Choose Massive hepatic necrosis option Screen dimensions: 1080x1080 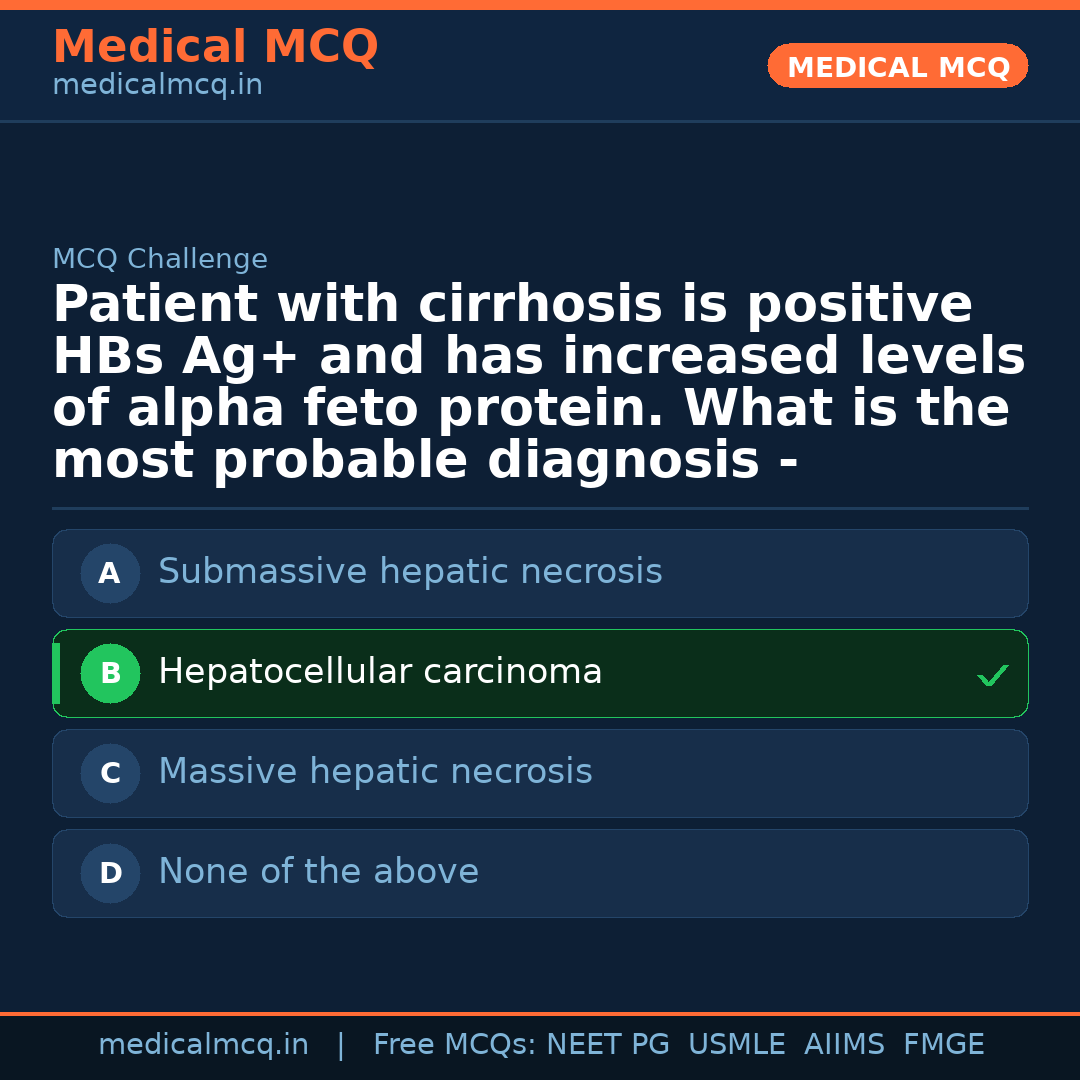click(x=375, y=772)
